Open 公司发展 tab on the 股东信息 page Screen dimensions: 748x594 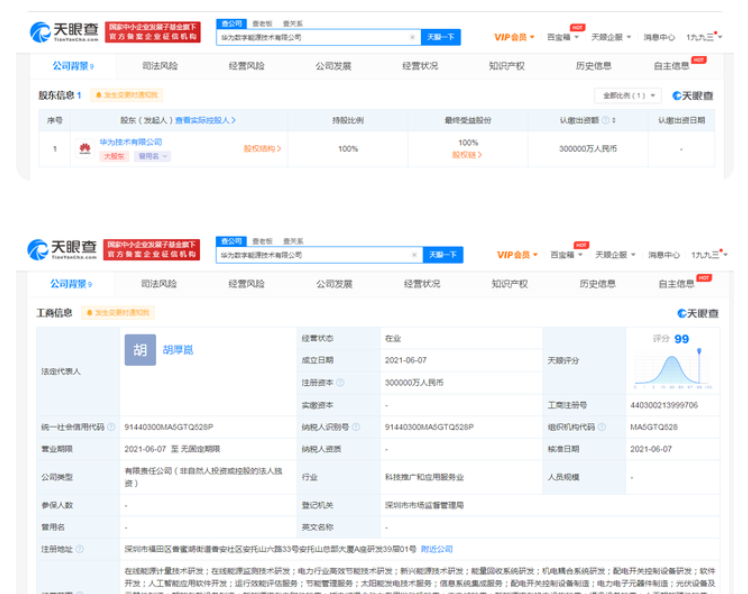[x=333, y=66]
